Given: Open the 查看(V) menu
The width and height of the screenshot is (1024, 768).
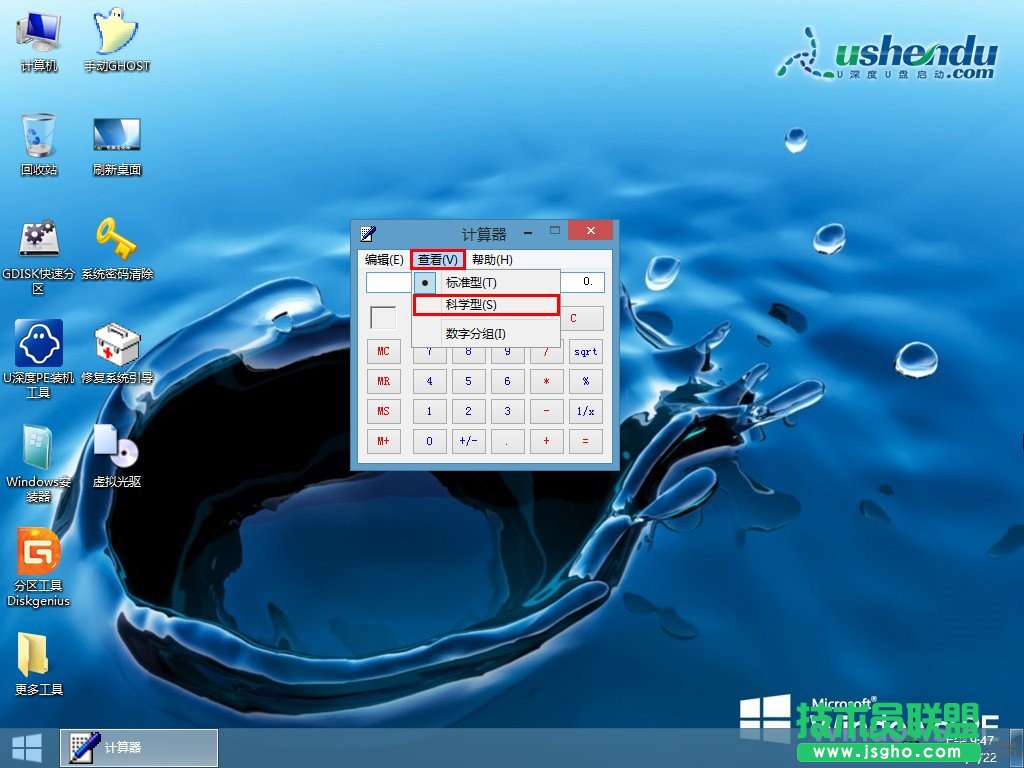Looking at the screenshot, I should click(x=438, y=260).
